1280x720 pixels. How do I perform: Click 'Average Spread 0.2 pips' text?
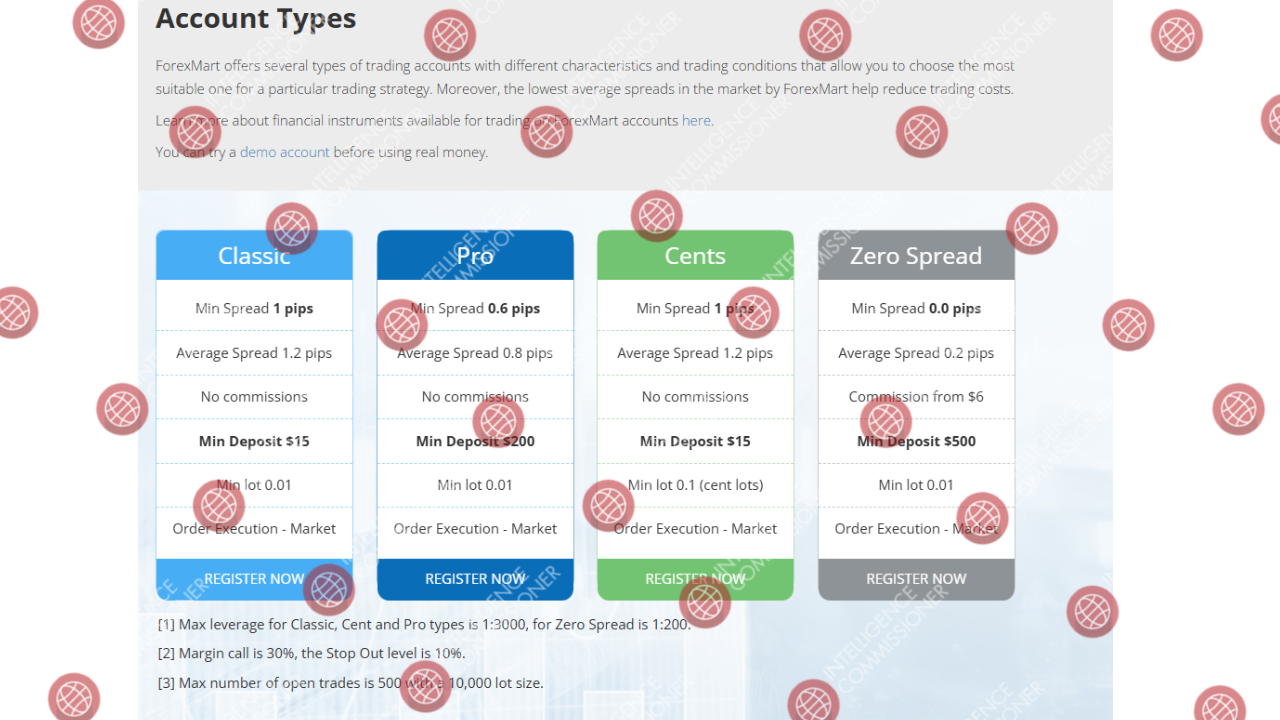click(x=916, y=353)
